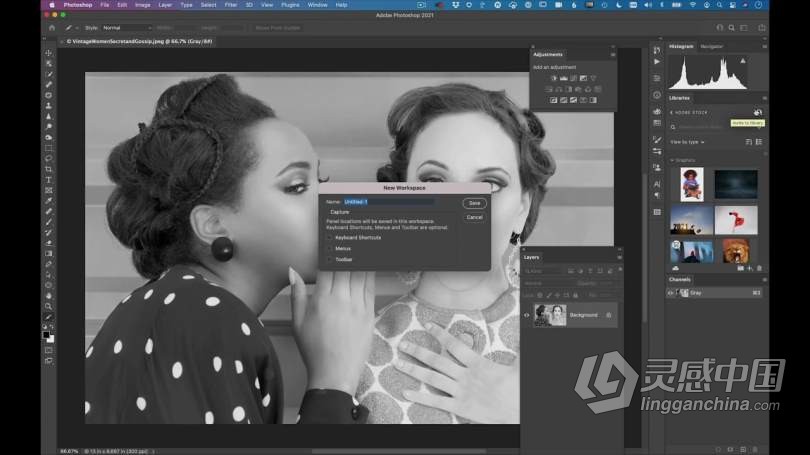Open the Adjustments panel menu

point(613,55)
